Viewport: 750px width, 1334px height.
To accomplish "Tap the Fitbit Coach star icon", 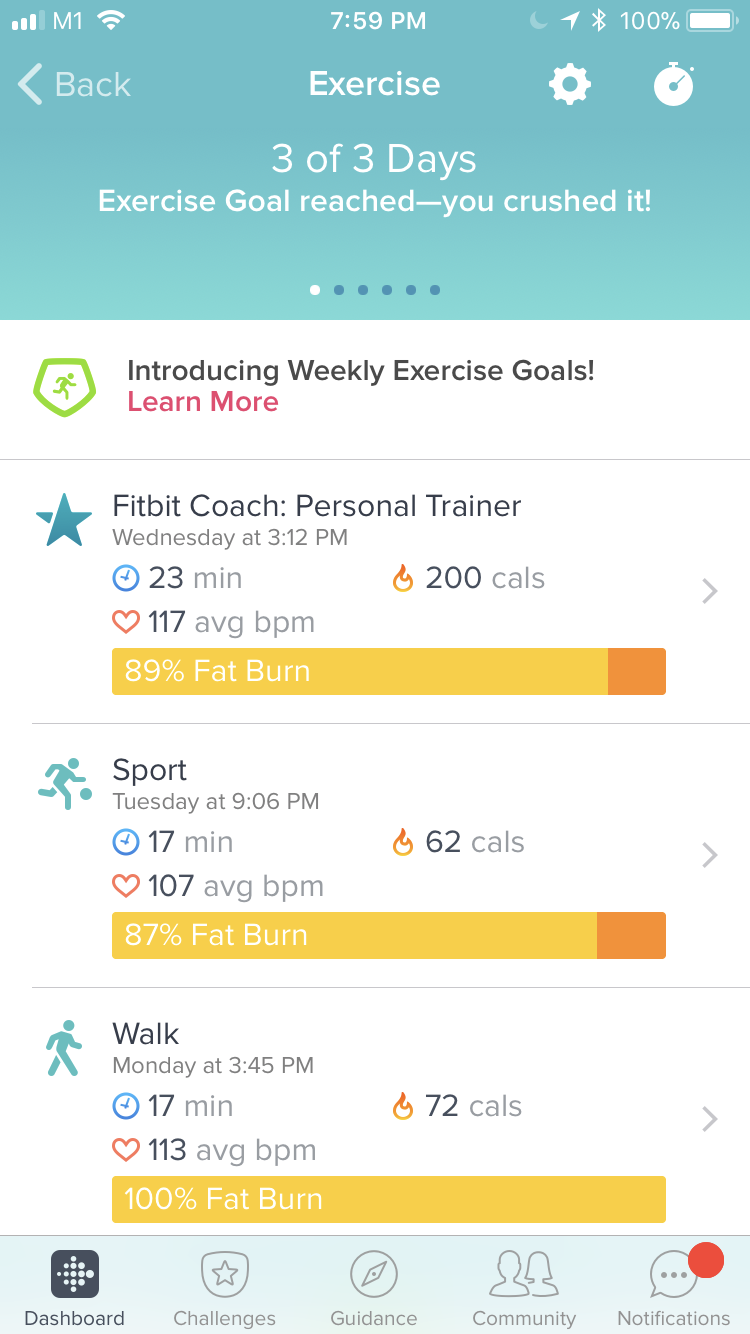I will point(64,520).
